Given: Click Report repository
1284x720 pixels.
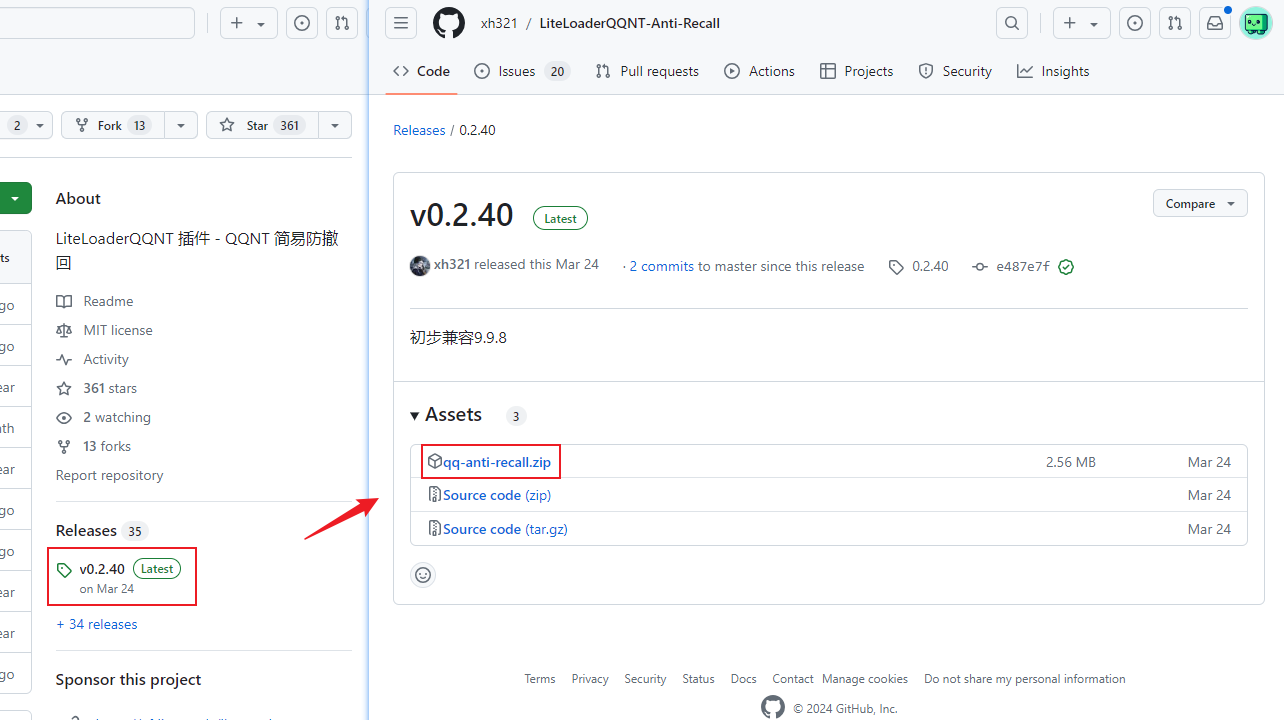Looking at the screenshot, I should tap(109, 475).
